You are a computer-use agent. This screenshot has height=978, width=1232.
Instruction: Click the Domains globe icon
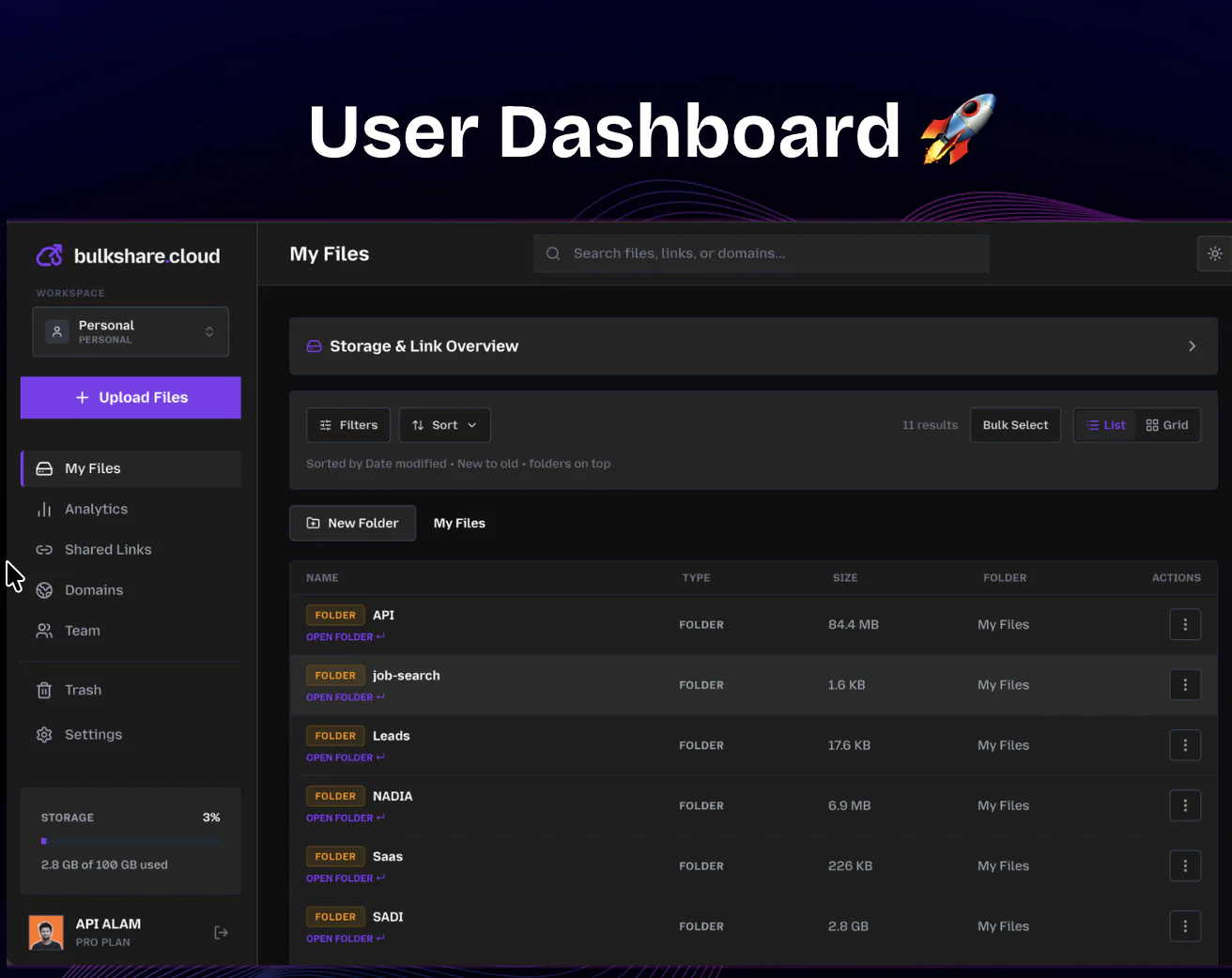pos(44,589)
